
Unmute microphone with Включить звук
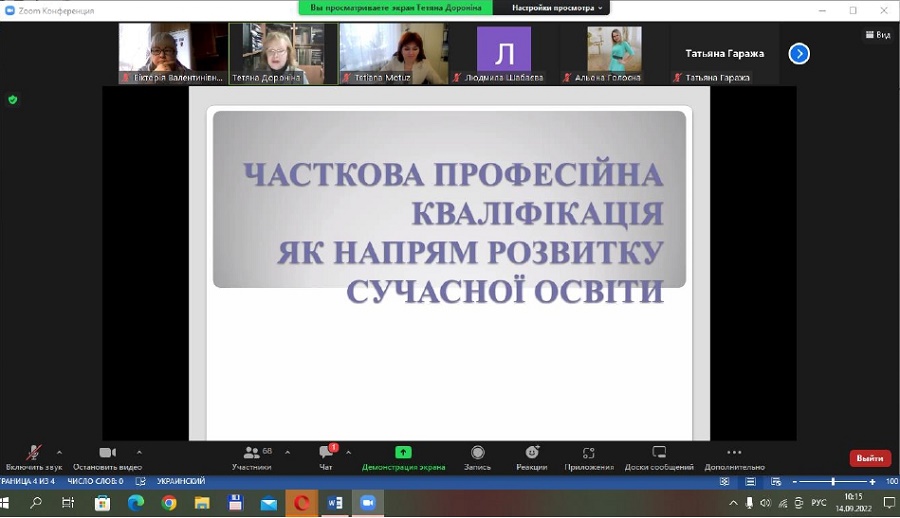[33, 453]
